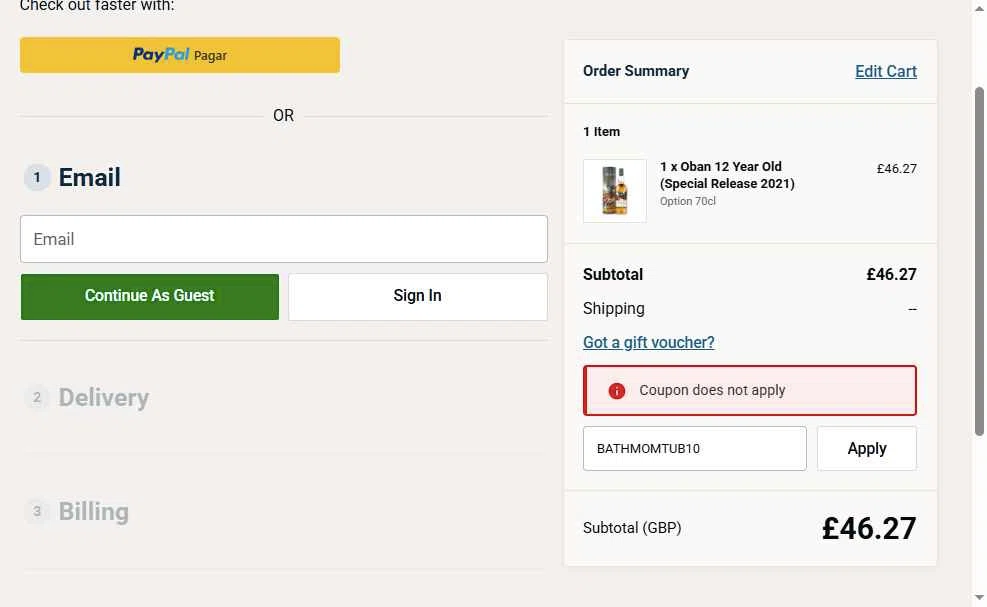Click the Oban 12 Year Old thumbnail
987x607 pixels.
614,190
